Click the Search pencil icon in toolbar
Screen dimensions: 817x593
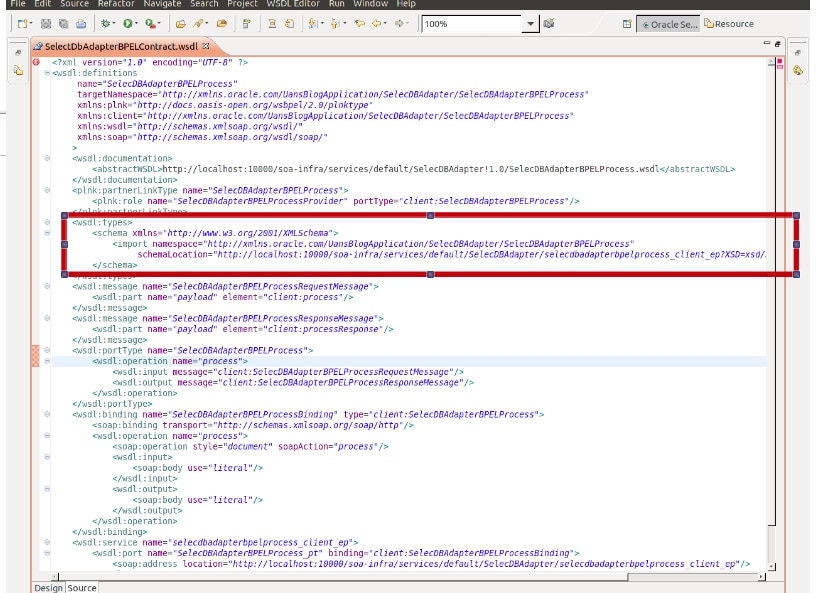(x=199, y=23)
